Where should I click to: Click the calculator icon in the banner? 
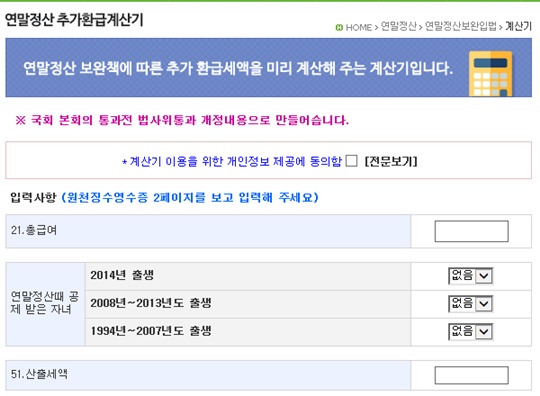491,73
